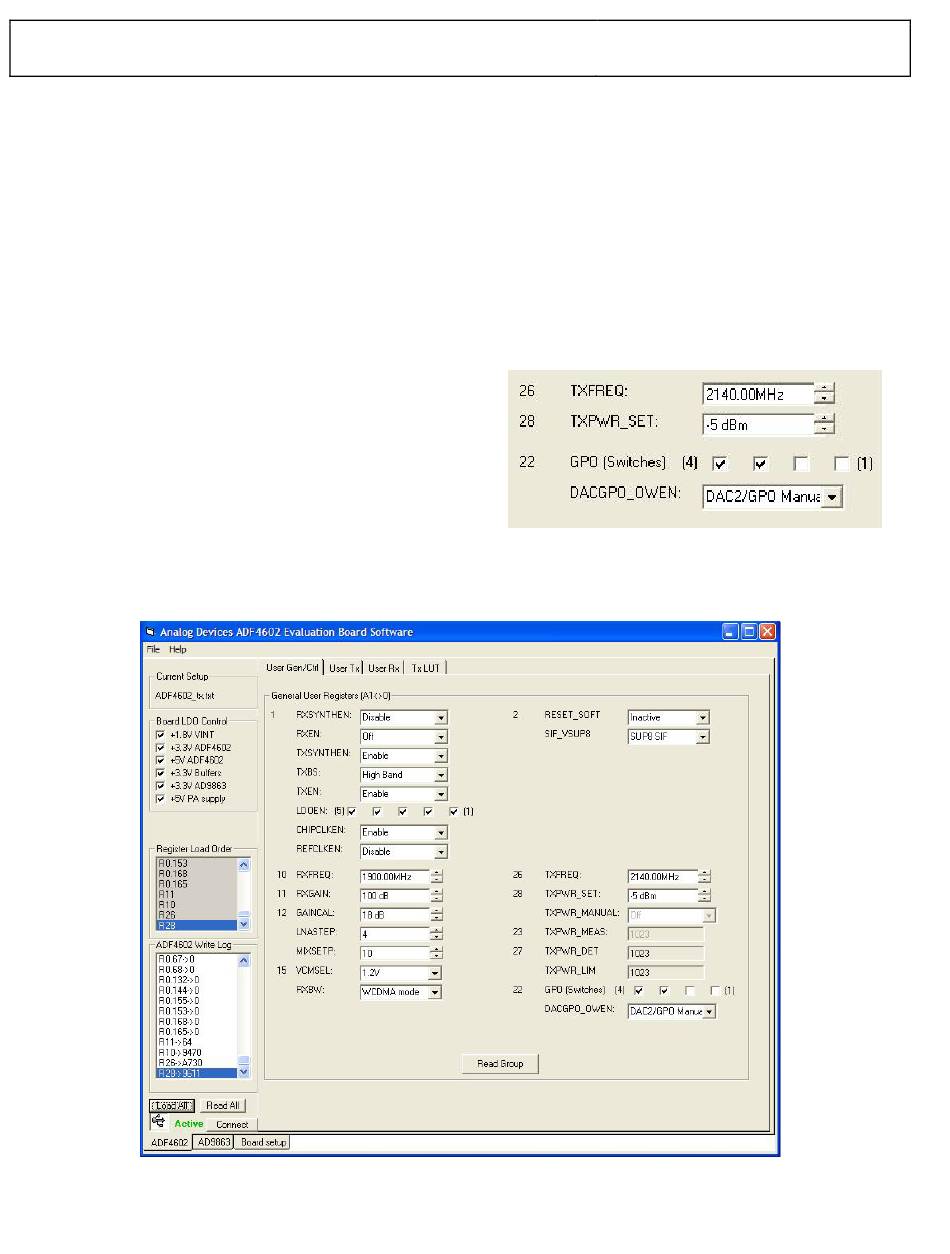Viewport: 950px width, 1254px height.
Task: Open RXBW WCDMA mode dropdown
Action: click(435, 992)
